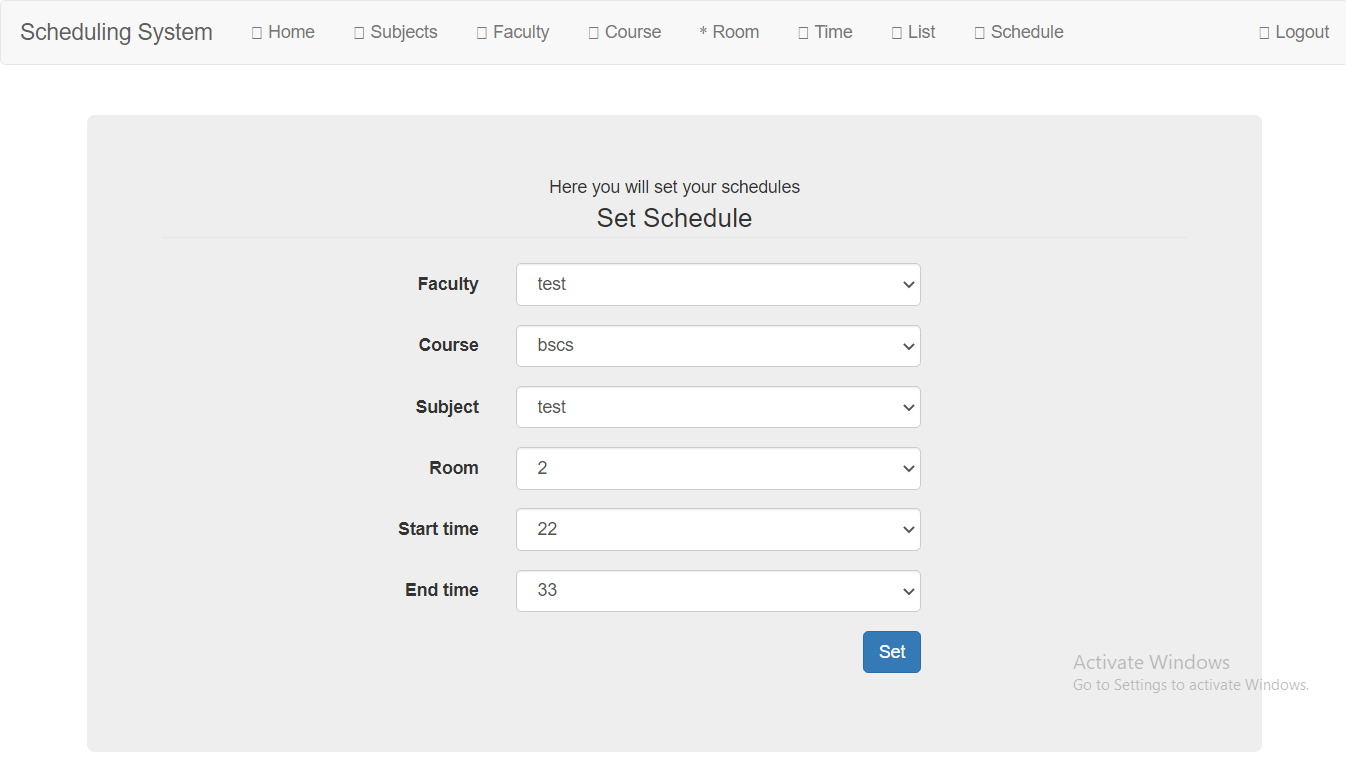Click the Home icon in the navbar
This screenshot has height=764, width=1346.
pyautogui.click(x=255, y=31)
